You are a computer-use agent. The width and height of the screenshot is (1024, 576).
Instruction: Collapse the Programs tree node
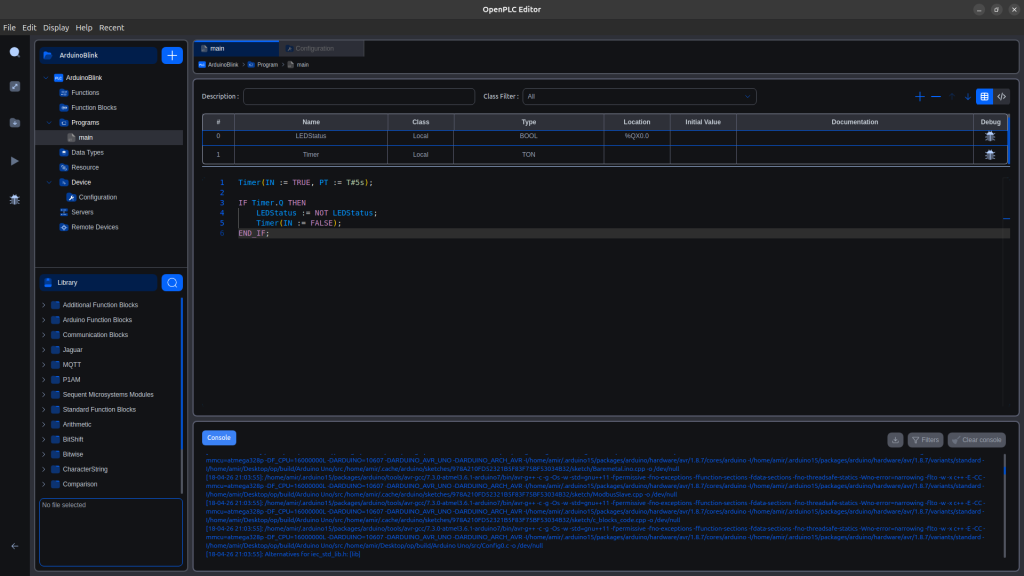point(49,123)
